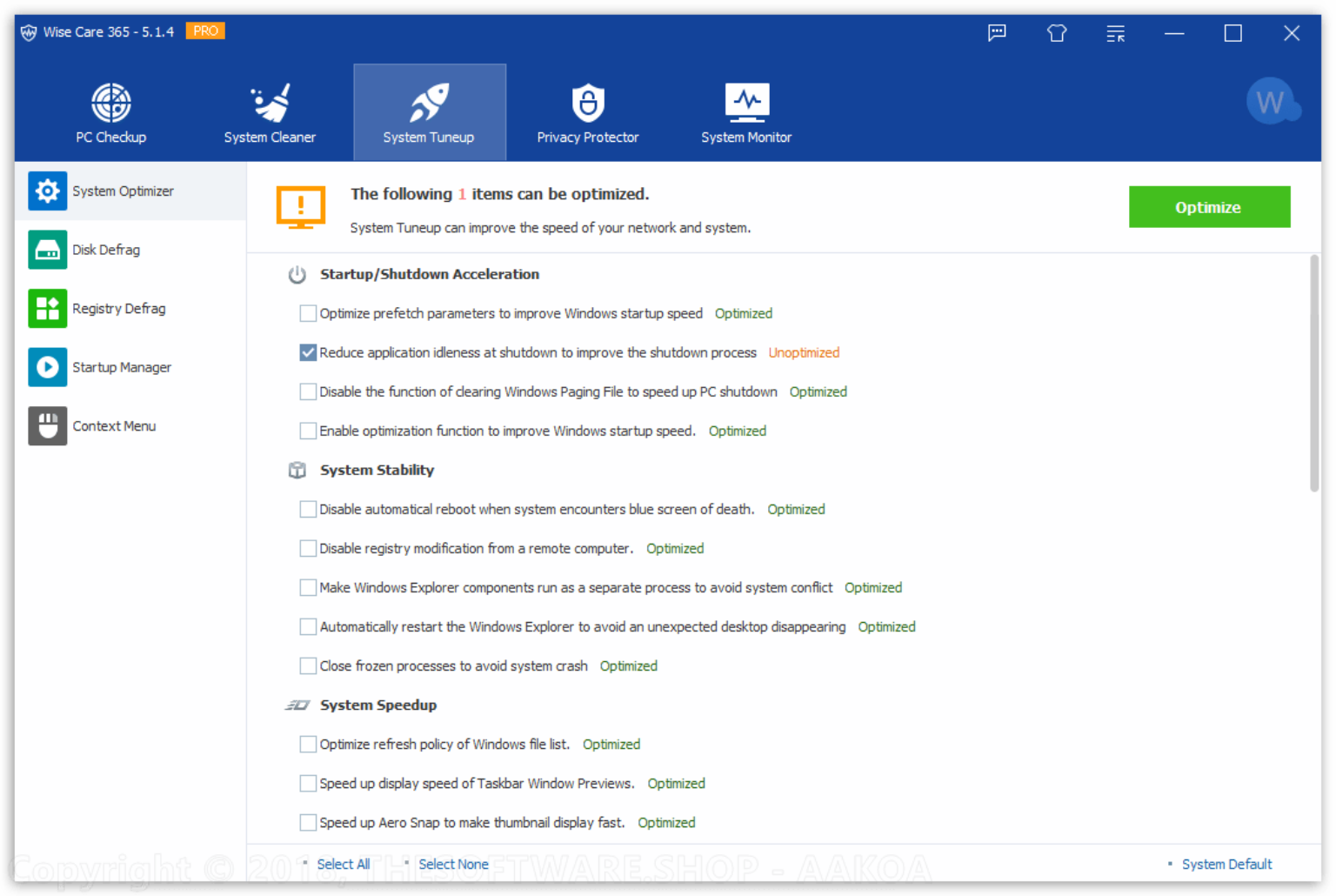Click the vertical scrollbar thumb
The width and height of the screenshot is (1336, 896).
click(1314, 374)
